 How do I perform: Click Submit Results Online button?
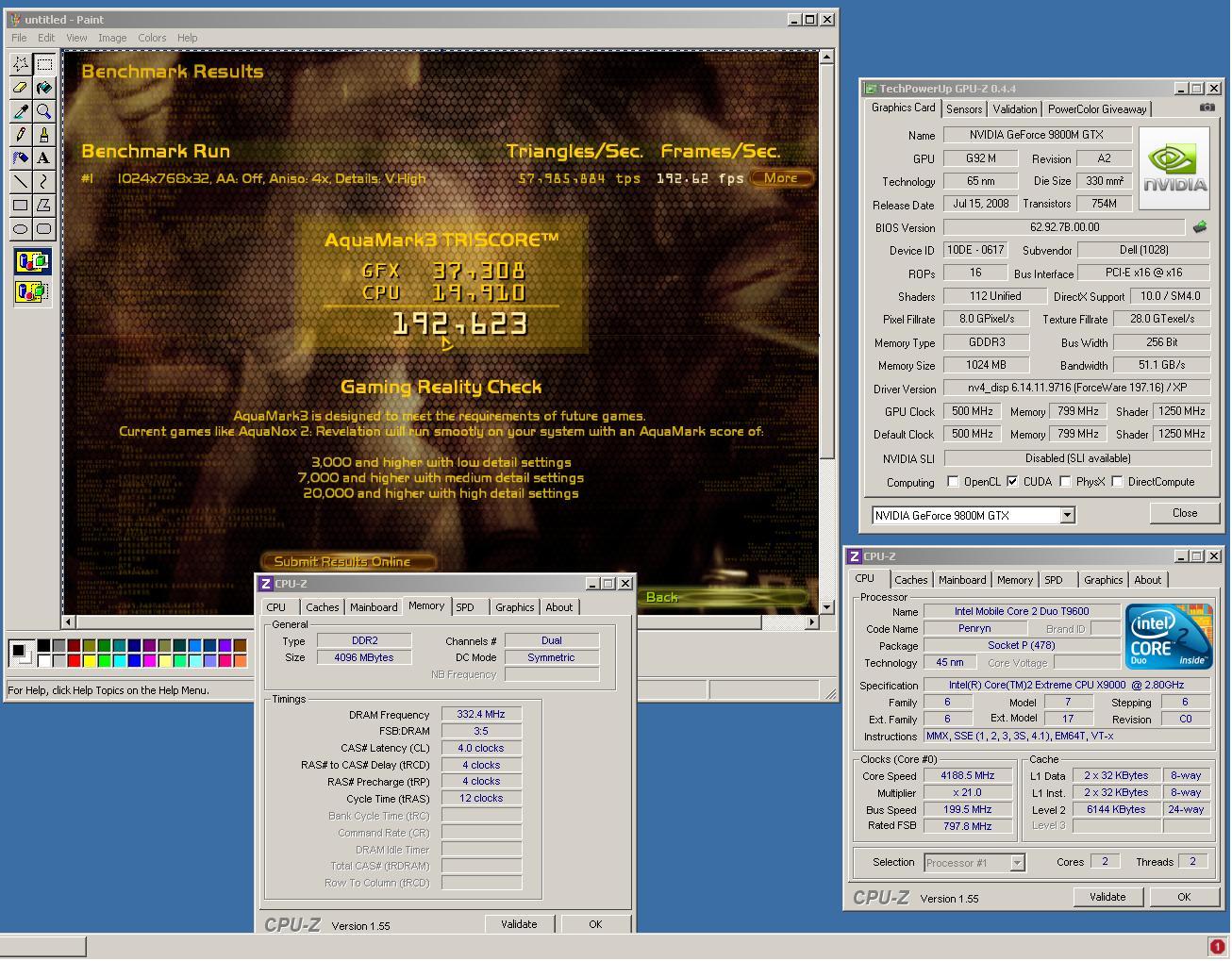[x=347, y=561]
